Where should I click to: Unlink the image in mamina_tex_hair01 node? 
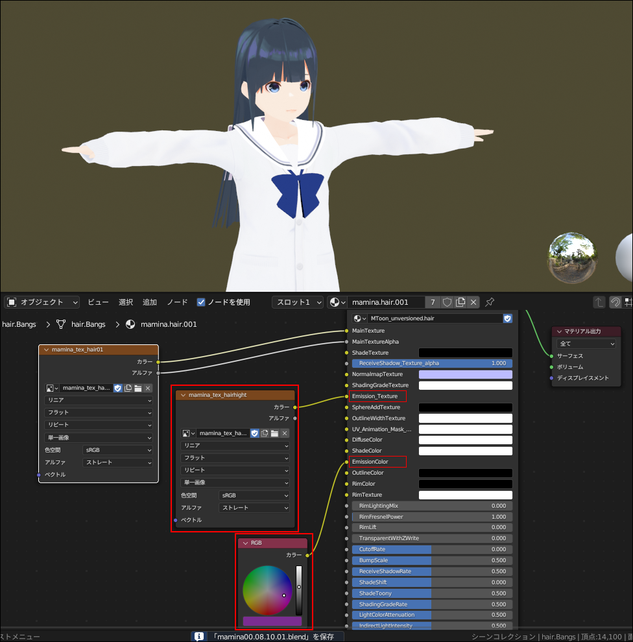(148, 388)
